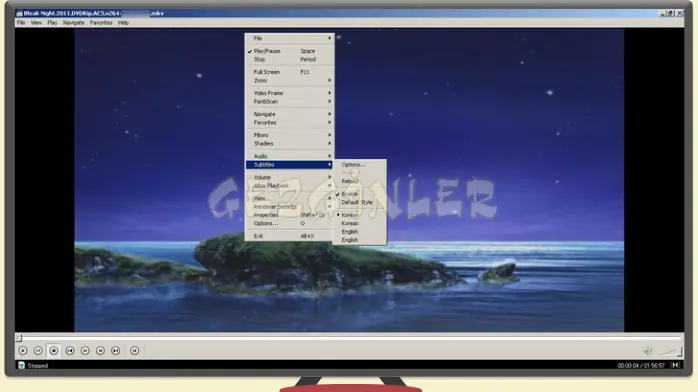This screenshot has width=698, height=392.
Task: Click the player icon in the title bar
Action: [19, 13]
